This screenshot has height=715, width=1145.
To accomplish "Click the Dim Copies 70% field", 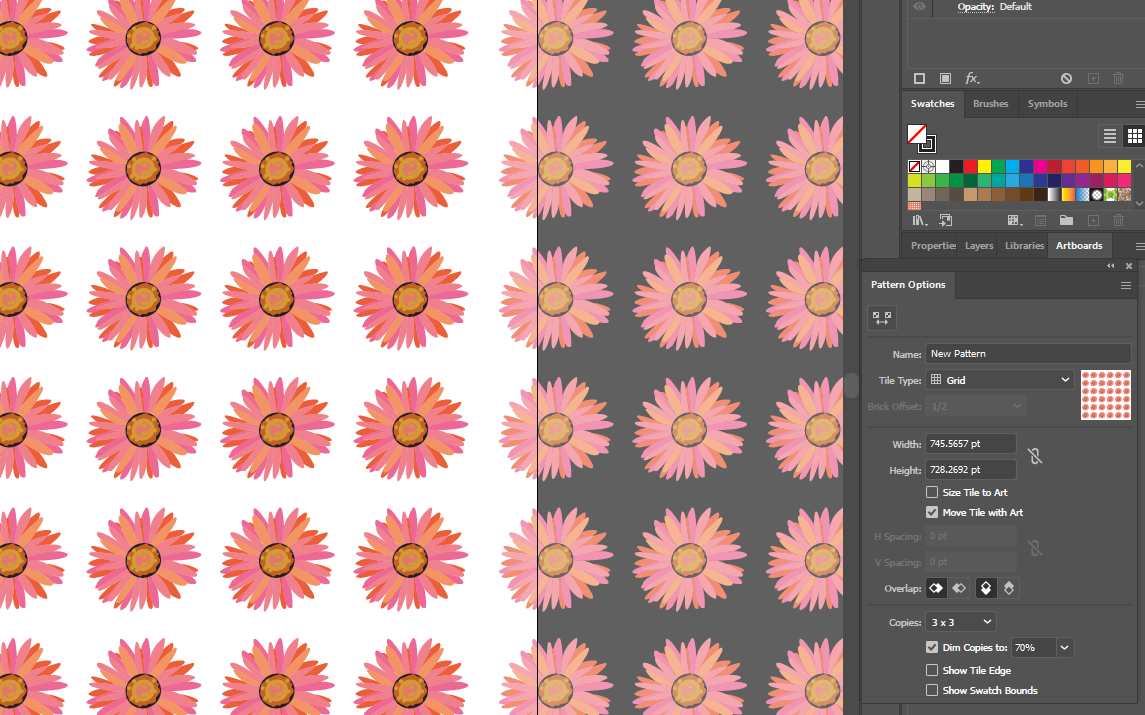I will tap(1033, 647).
